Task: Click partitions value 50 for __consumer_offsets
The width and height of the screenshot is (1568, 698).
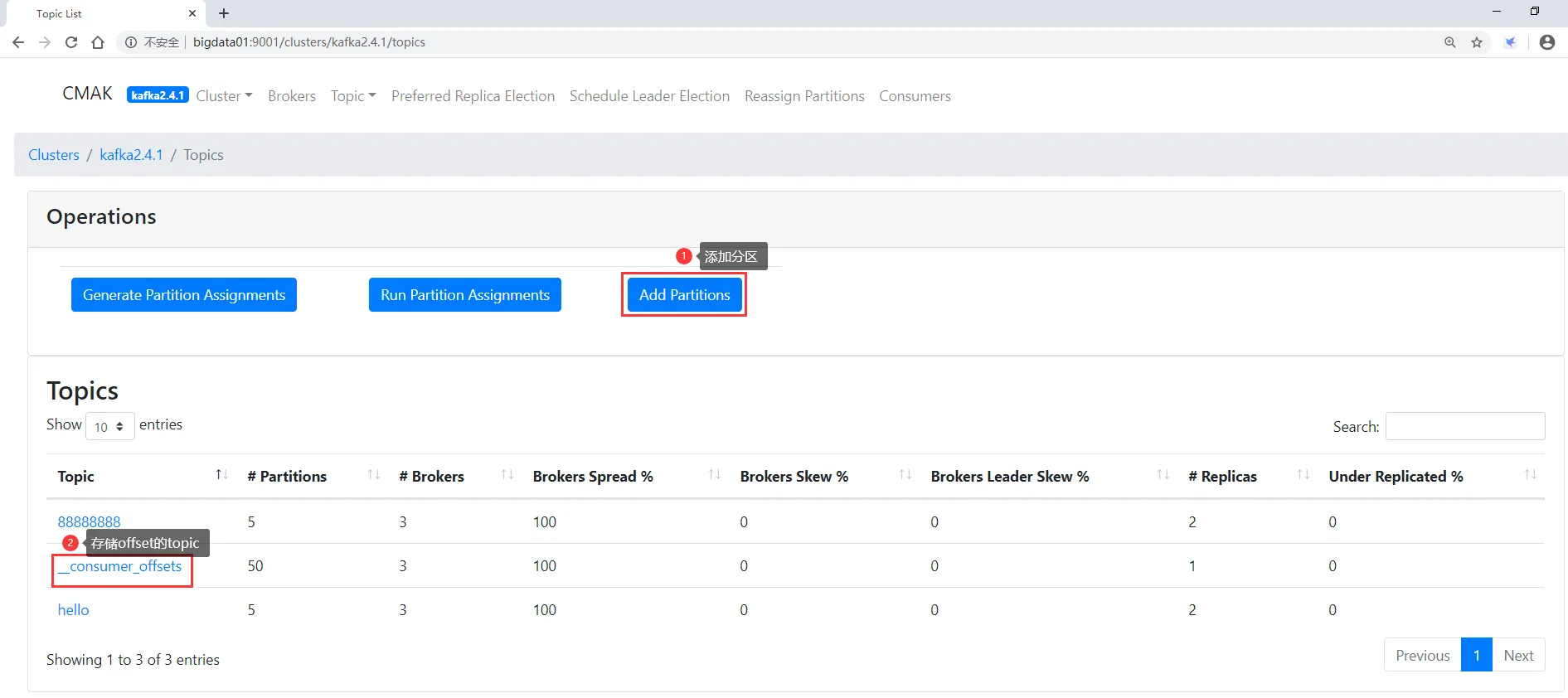Action: tap(255, 566)
